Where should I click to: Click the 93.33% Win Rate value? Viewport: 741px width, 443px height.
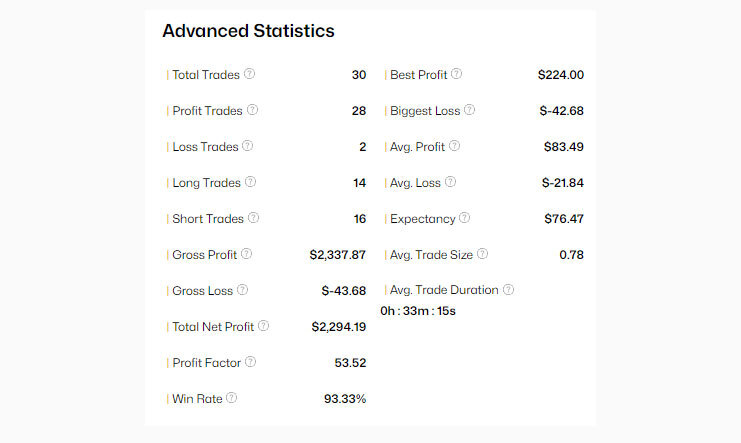tap(345, 399)
